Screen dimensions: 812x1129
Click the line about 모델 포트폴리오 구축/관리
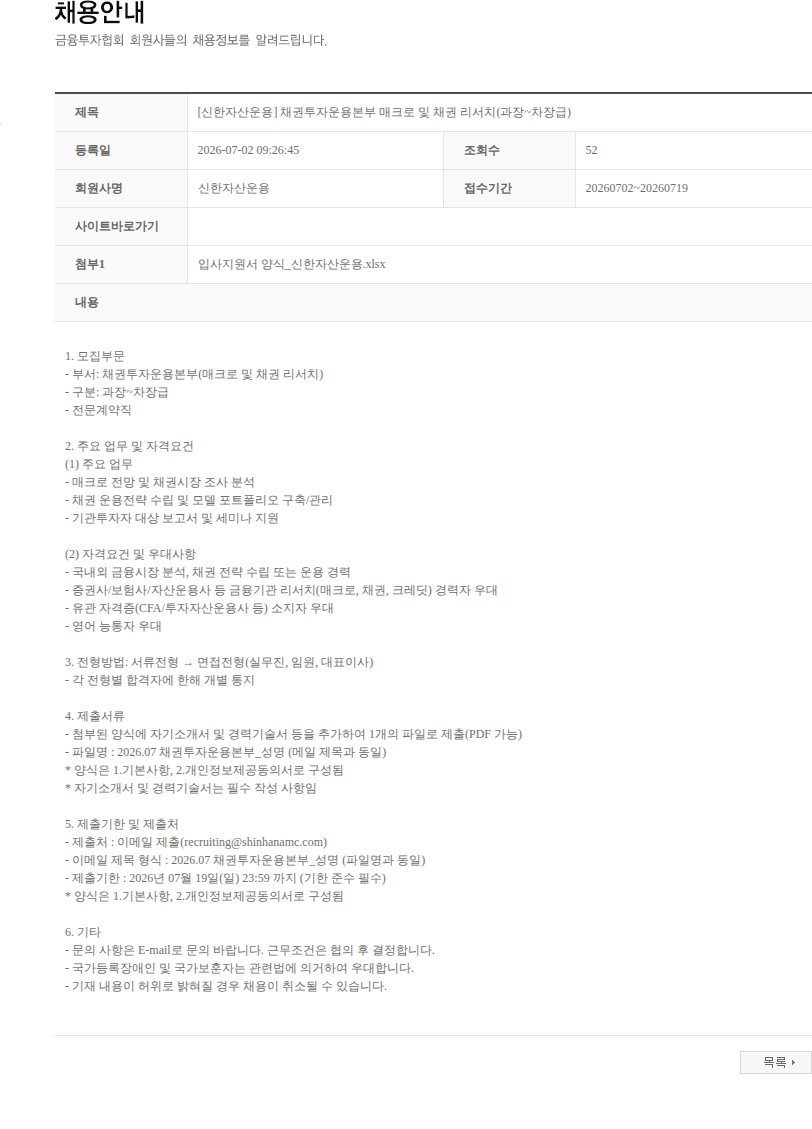click(x=199, y=500)
